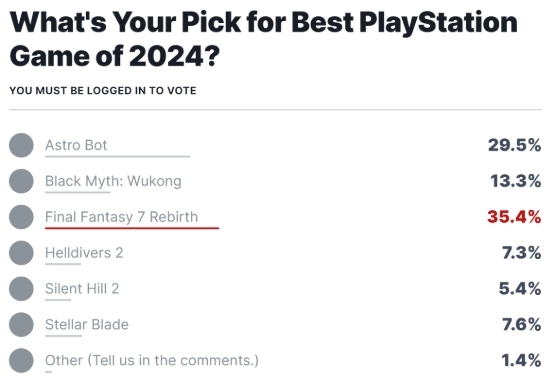This screenshot has height=385, width=555.
Task: Choose Final Fantasy 7 Rebirth radio button
Action: (x=21, y=217)
